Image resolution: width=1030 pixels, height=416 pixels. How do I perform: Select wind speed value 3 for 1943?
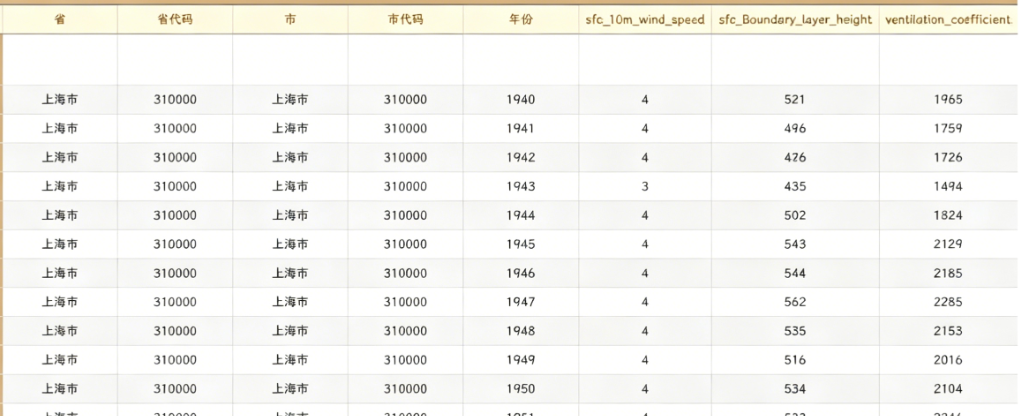point(645,187)
